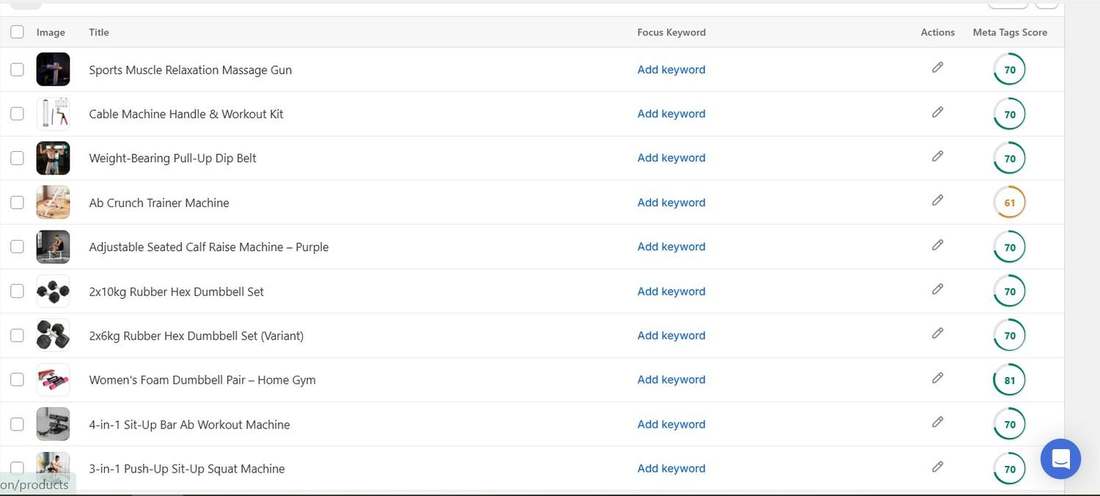Click score 70 ring for Cable Machine Handle
Screen dimensions: 1100x496
(1010, 114)
